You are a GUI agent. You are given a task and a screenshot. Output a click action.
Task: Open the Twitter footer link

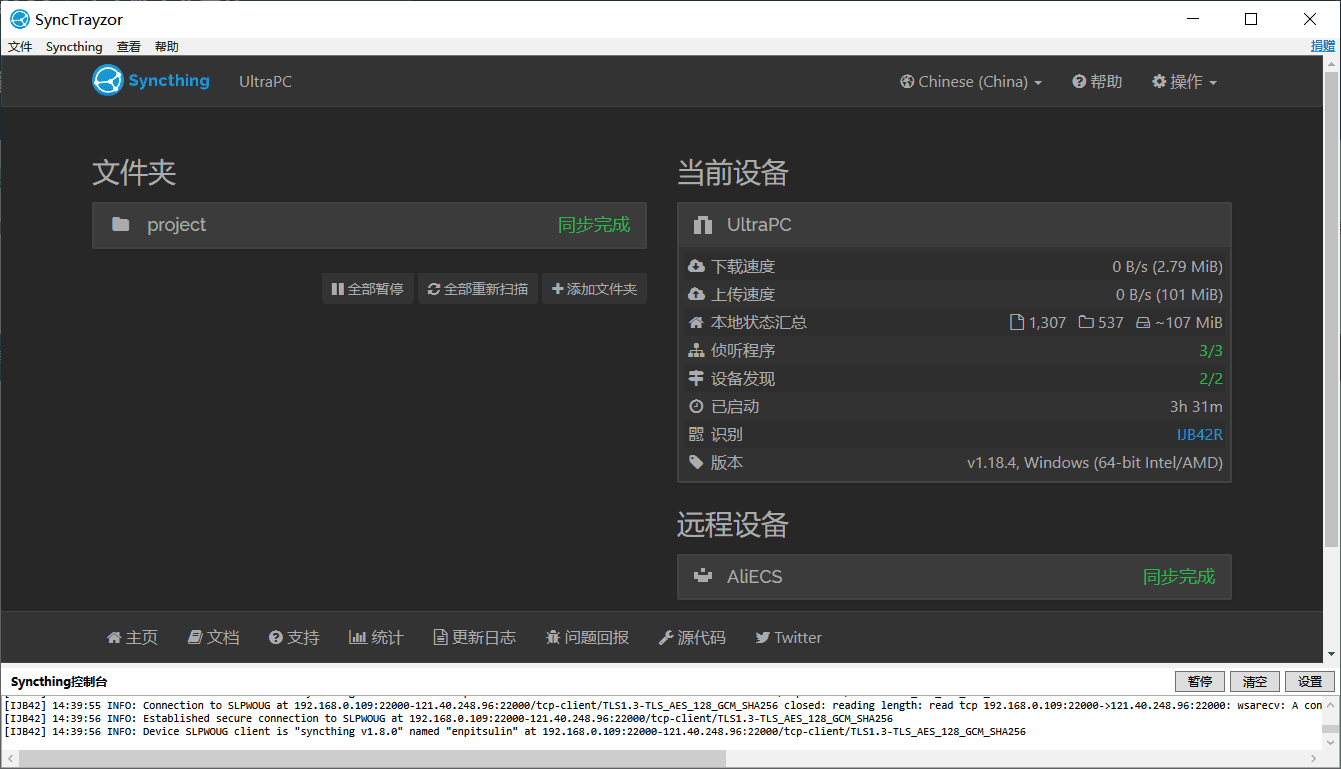789,638
